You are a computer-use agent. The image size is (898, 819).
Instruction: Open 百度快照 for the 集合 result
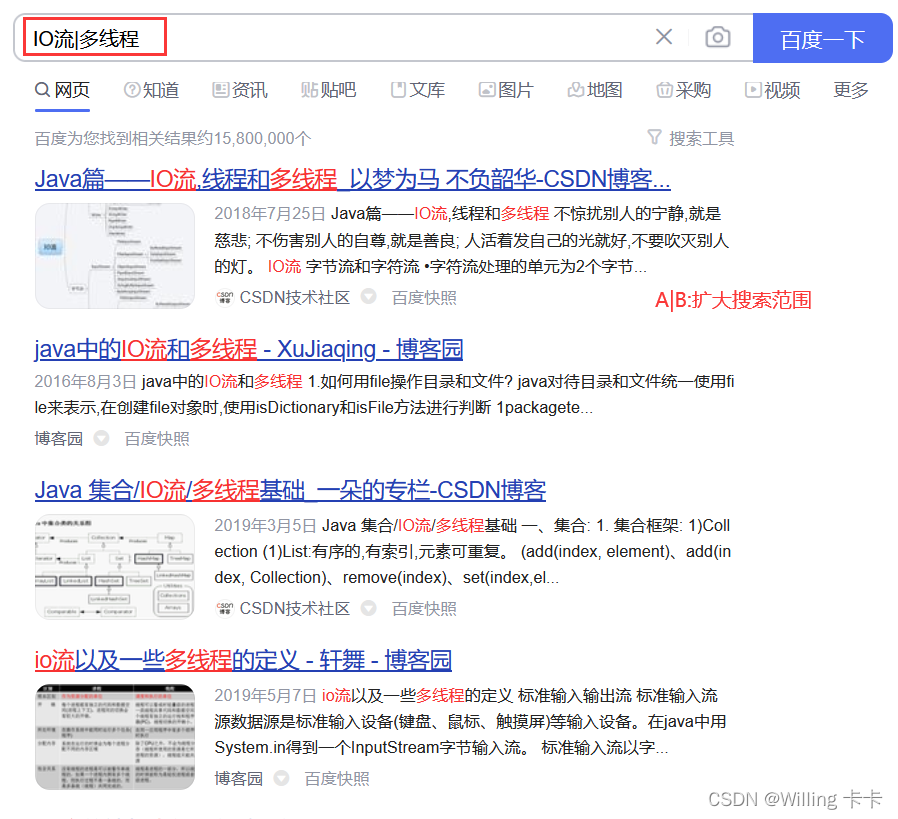[x=424, y=609]
